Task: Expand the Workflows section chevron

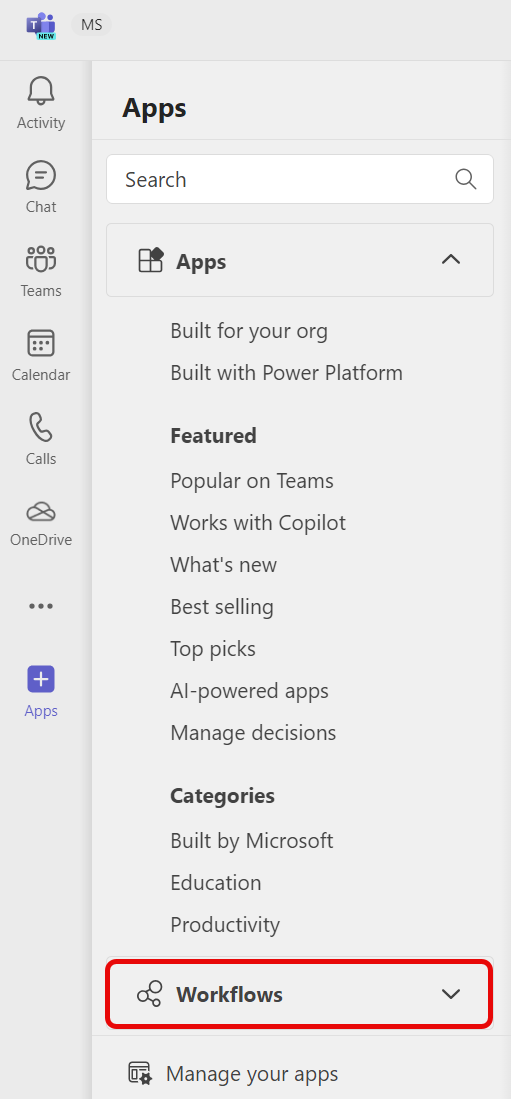Action: [451, 994]
